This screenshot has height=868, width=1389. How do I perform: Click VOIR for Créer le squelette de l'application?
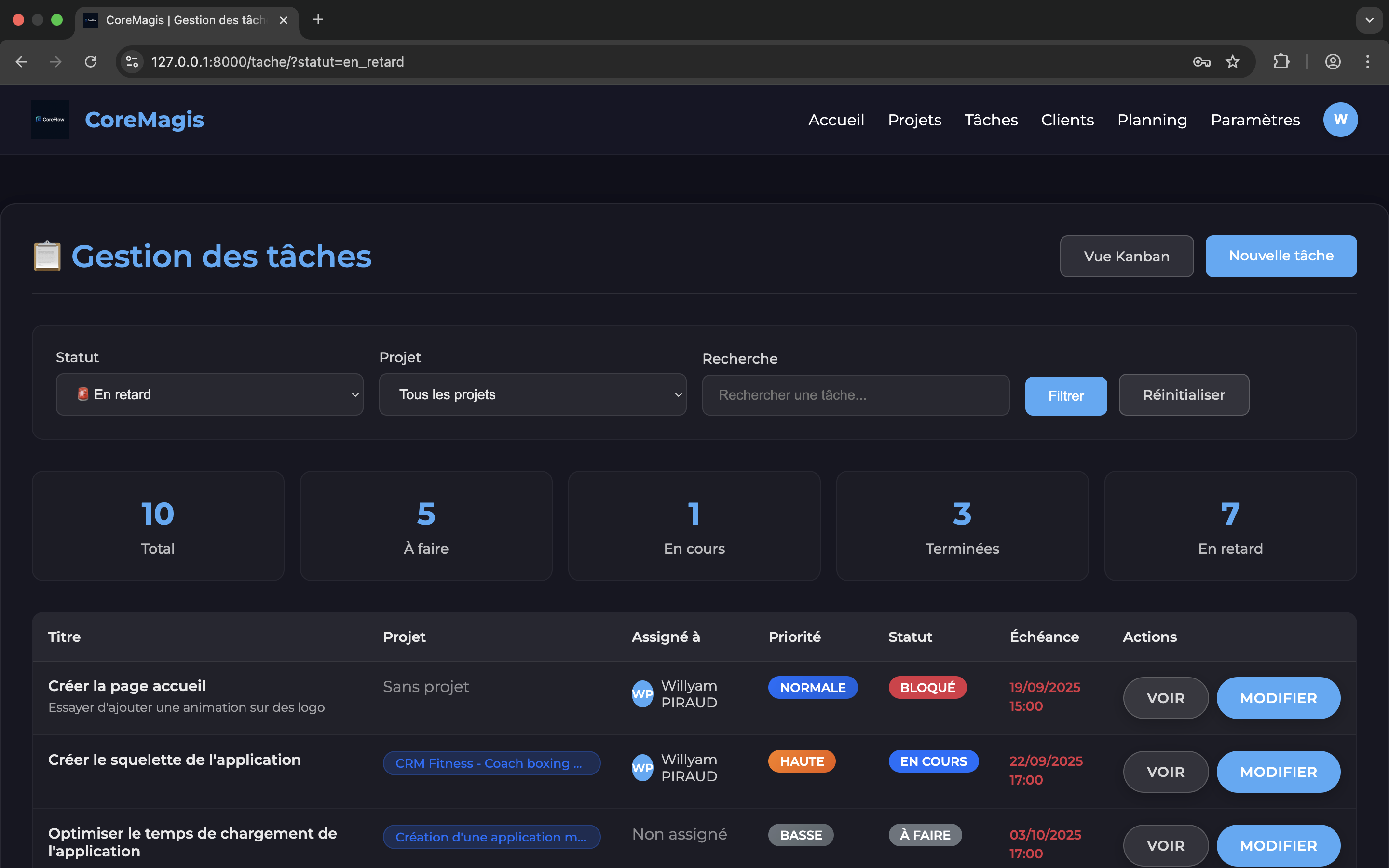pyautogui.click(x=1166, y=772)
